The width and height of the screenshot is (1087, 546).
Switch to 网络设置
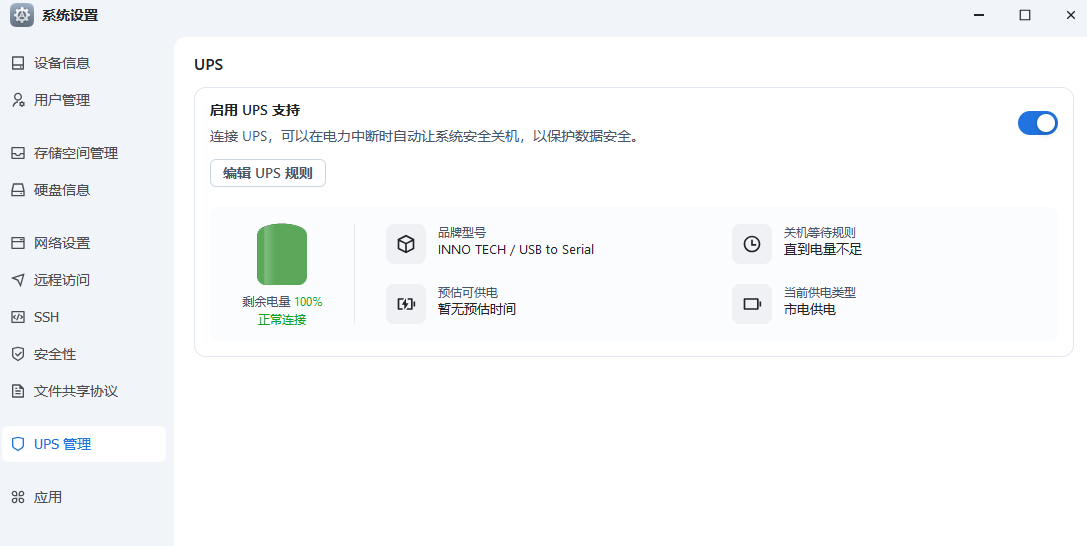coord(84,243)
